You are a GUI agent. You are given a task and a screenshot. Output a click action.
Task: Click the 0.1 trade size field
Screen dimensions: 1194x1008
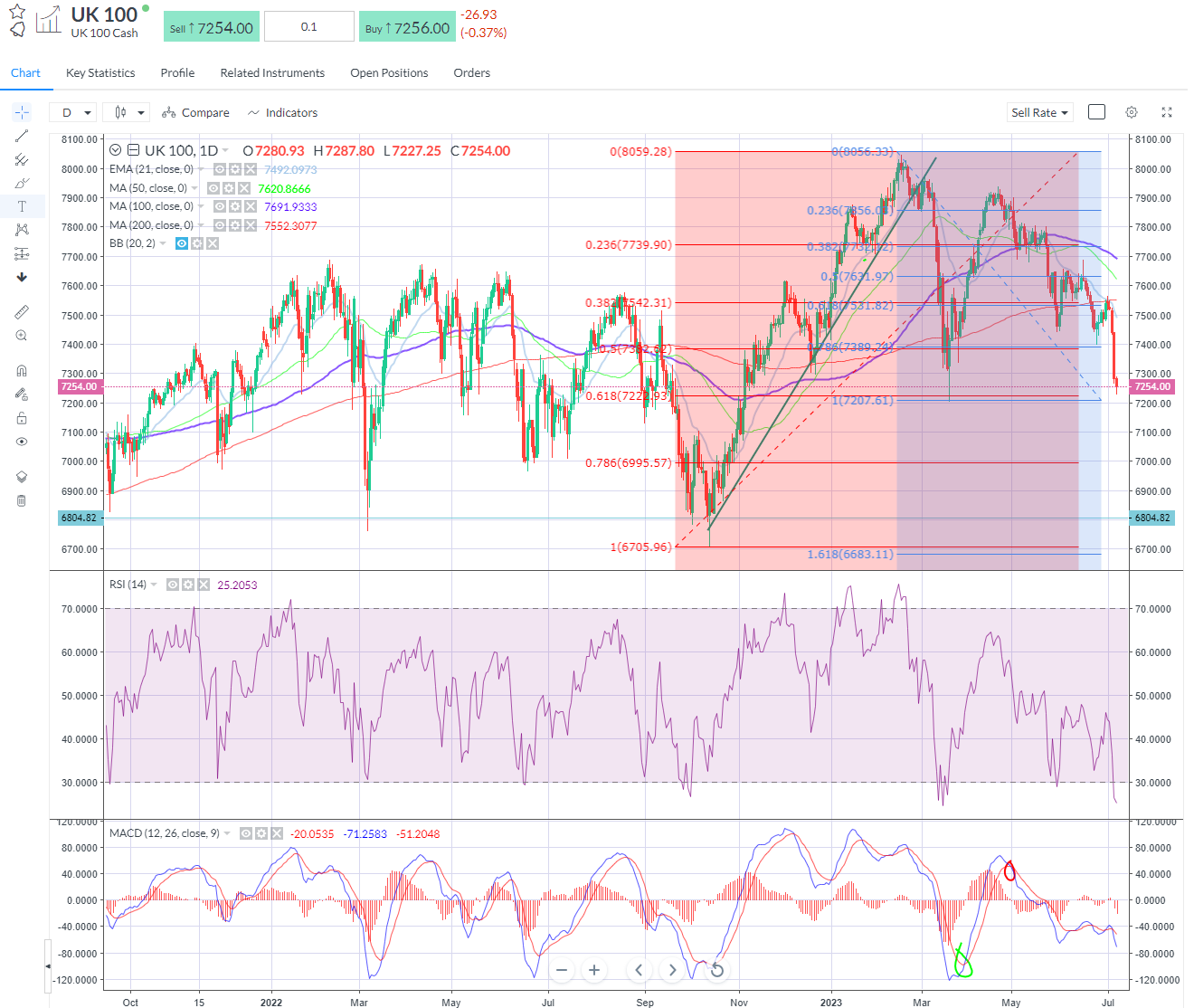click(309, 27)
